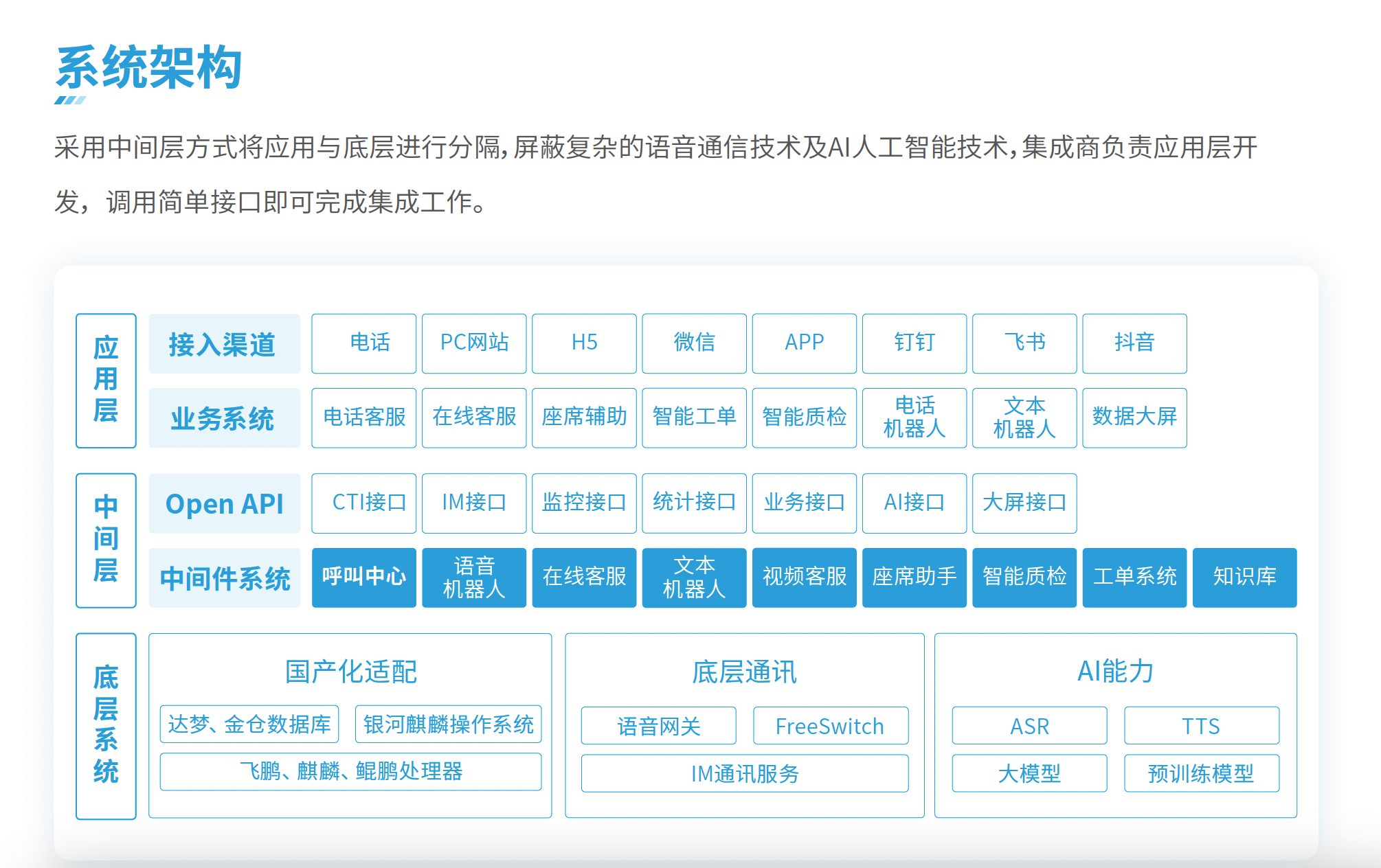The width and height of the screenshot is (1381, 868).
Task: Click the 知识库 blue block
Action: click(x=1244, y=577)
